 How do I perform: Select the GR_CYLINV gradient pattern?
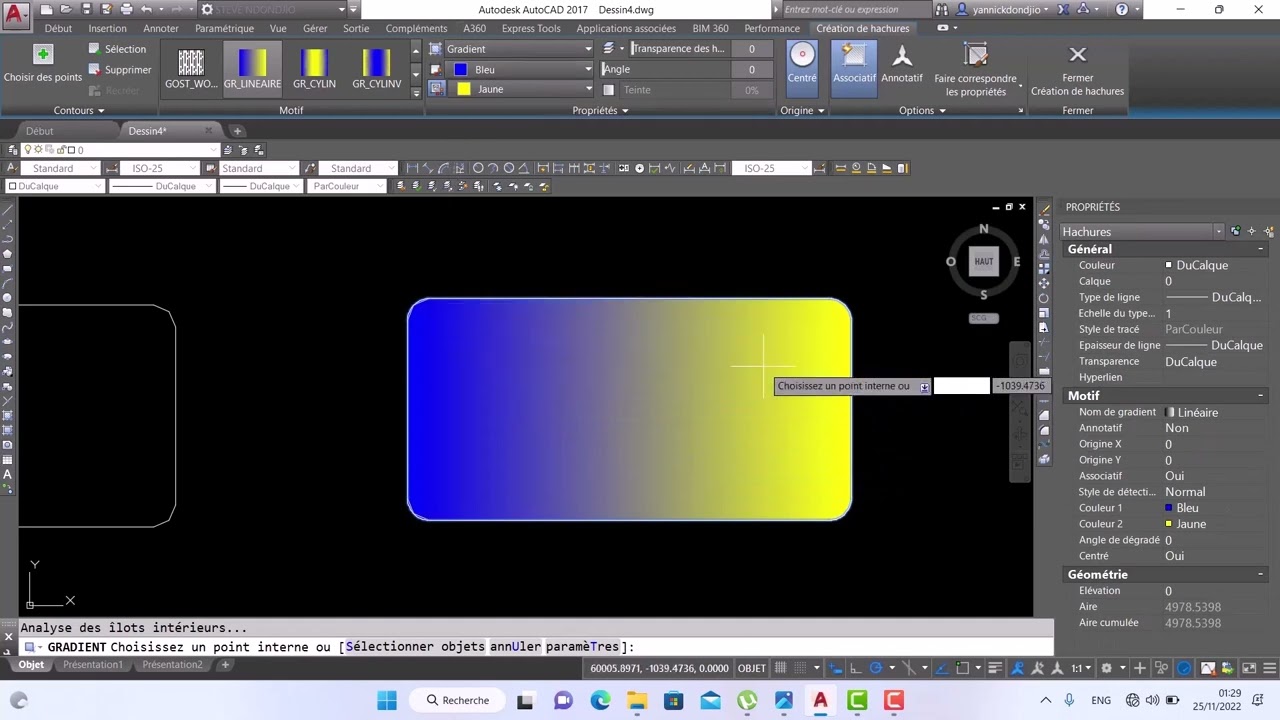(x=376, y=69)
